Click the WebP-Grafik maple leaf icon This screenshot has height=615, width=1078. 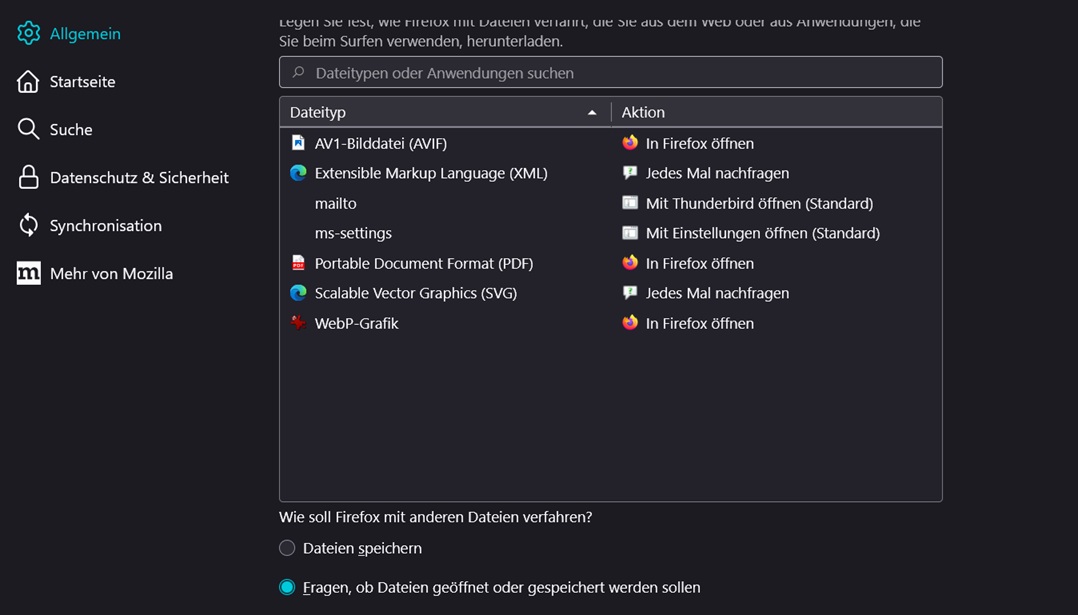click(299, 323)
